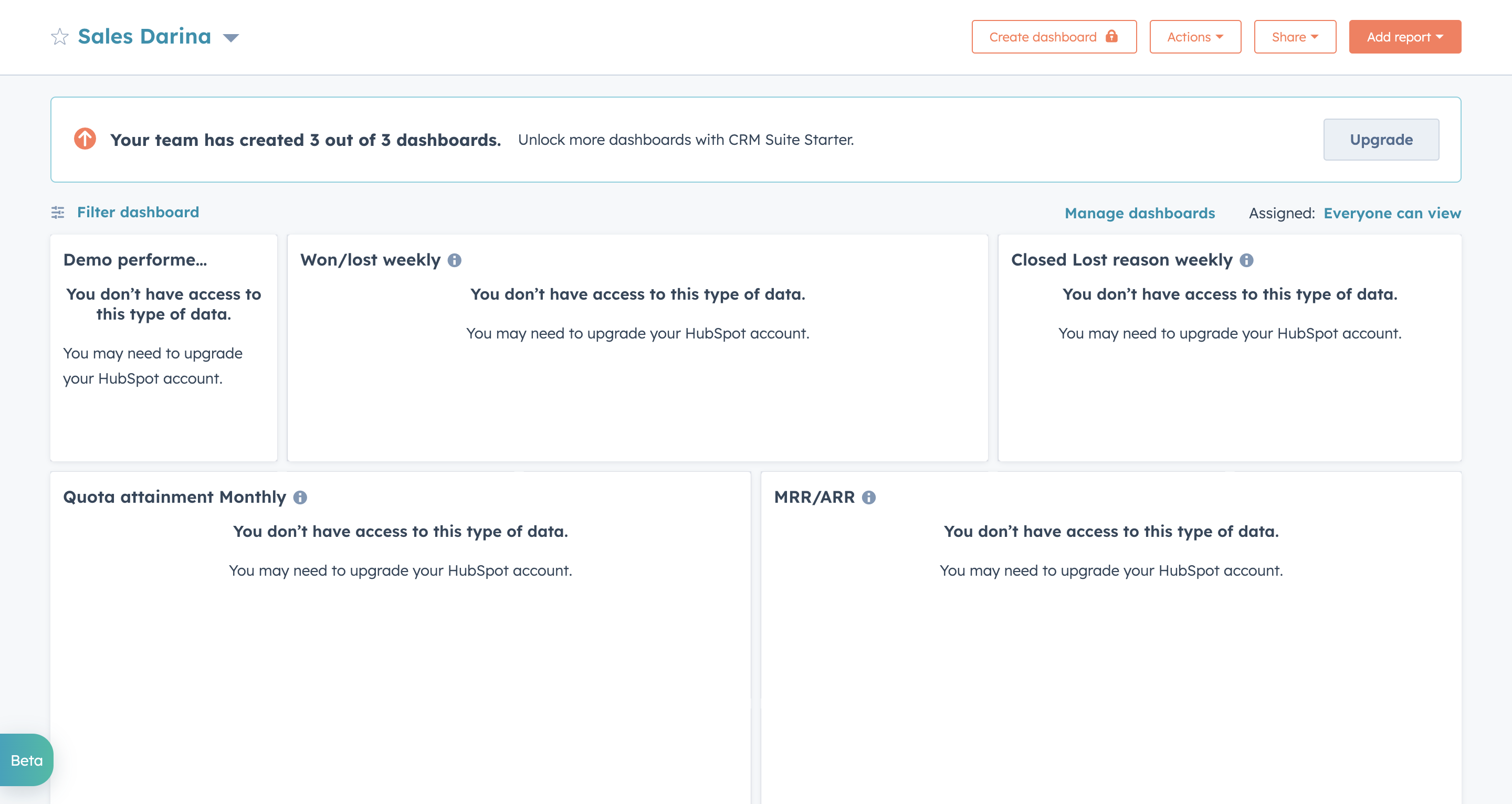Click the info icon next to MRR/ARR
The width and height of the screenshot is (1512, 804).
tap(869, 498)
